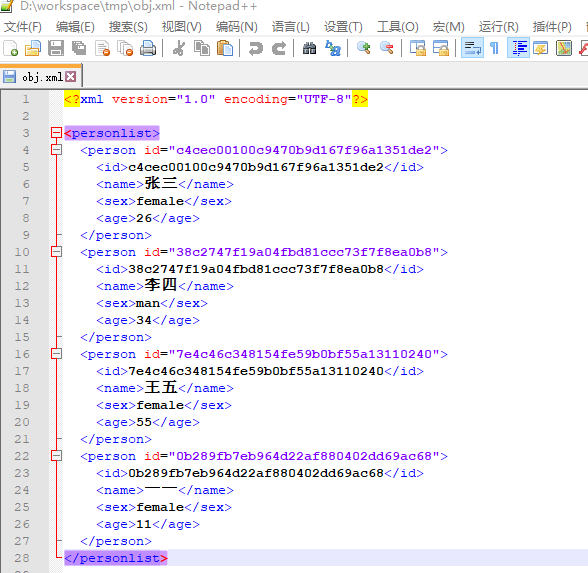Click the New file toolbar icon
The width and height of the screenshot is (588, 573).
point(10,48)
